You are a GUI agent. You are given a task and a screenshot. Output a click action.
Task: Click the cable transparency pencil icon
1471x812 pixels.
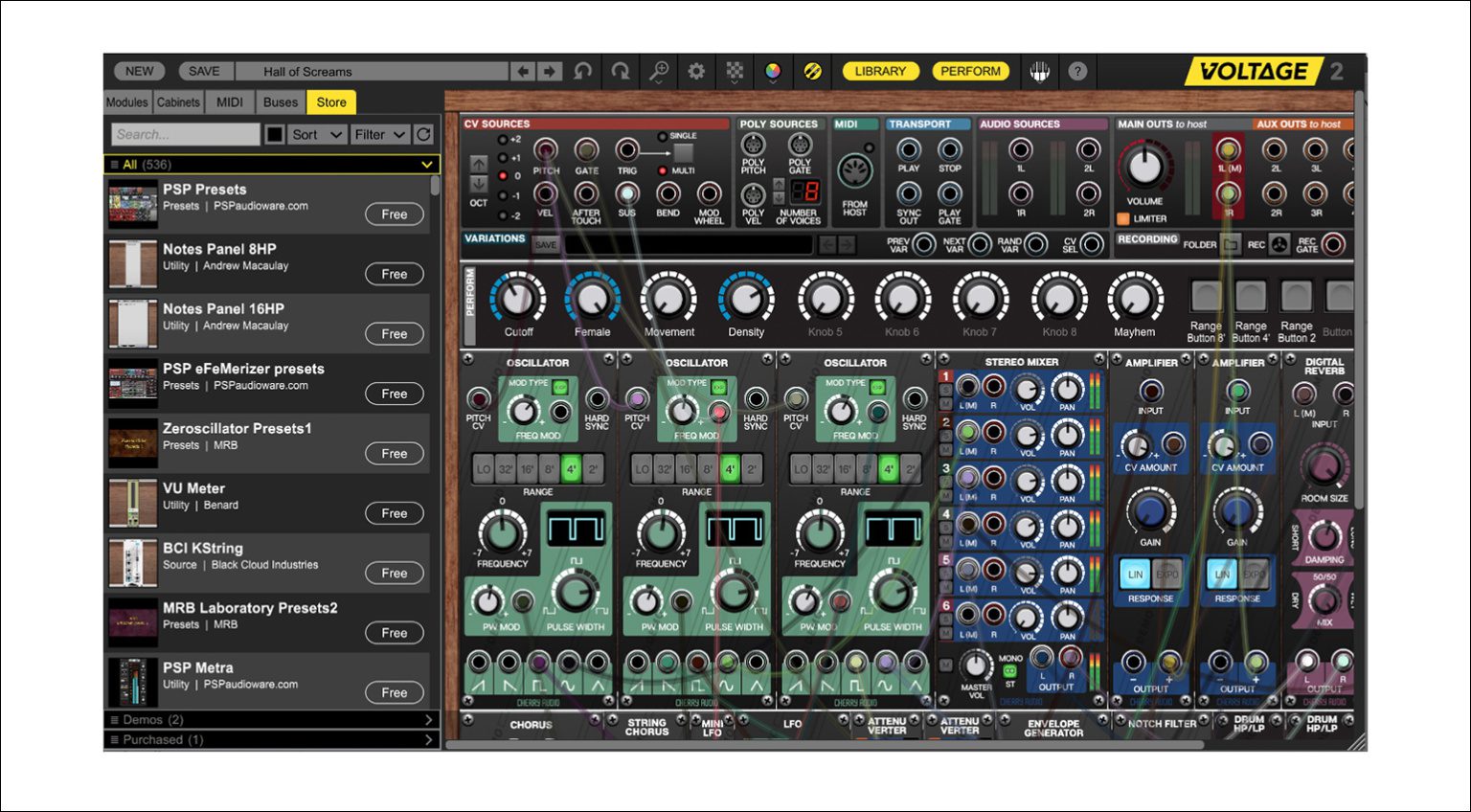coord(812,71)
